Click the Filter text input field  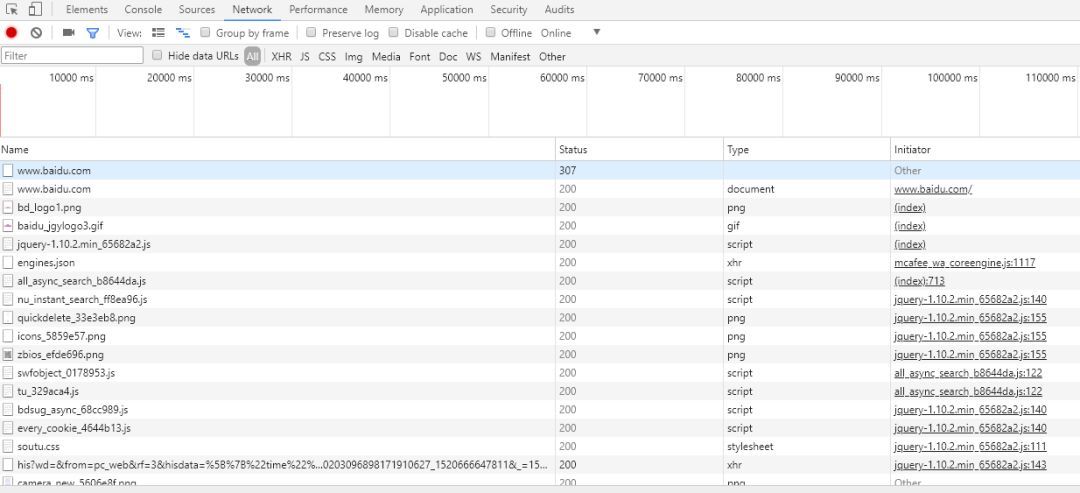72,56
